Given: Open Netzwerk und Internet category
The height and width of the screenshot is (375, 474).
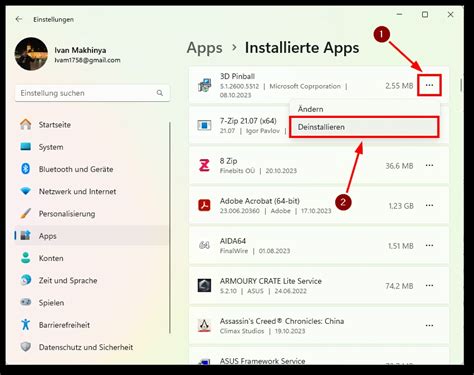Looking at the screenshot, I should coord(91,192).
